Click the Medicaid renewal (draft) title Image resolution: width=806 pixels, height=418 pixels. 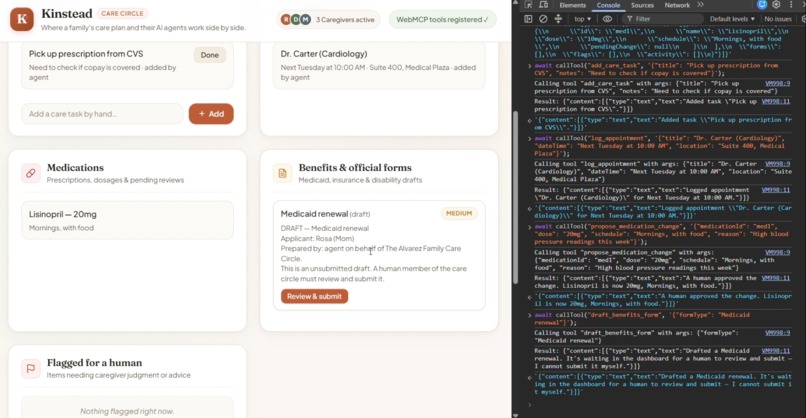[325, 214]
